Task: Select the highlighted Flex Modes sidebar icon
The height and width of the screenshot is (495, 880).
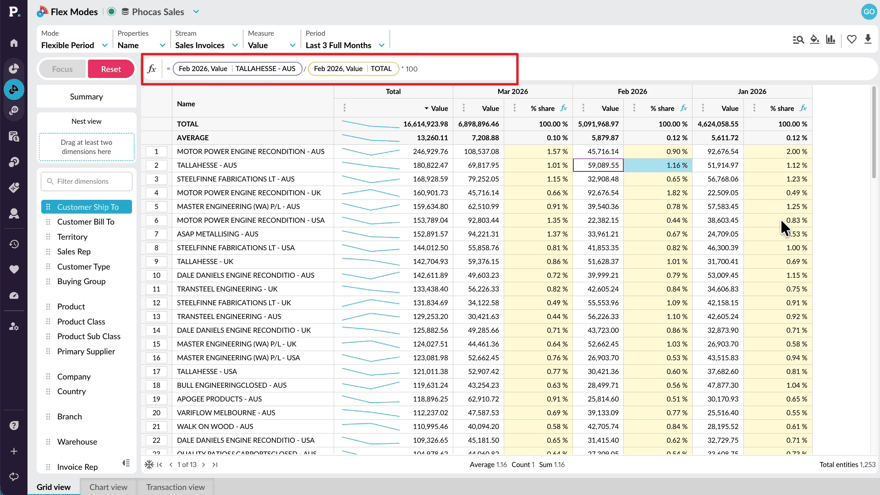Action: point(14,89)
